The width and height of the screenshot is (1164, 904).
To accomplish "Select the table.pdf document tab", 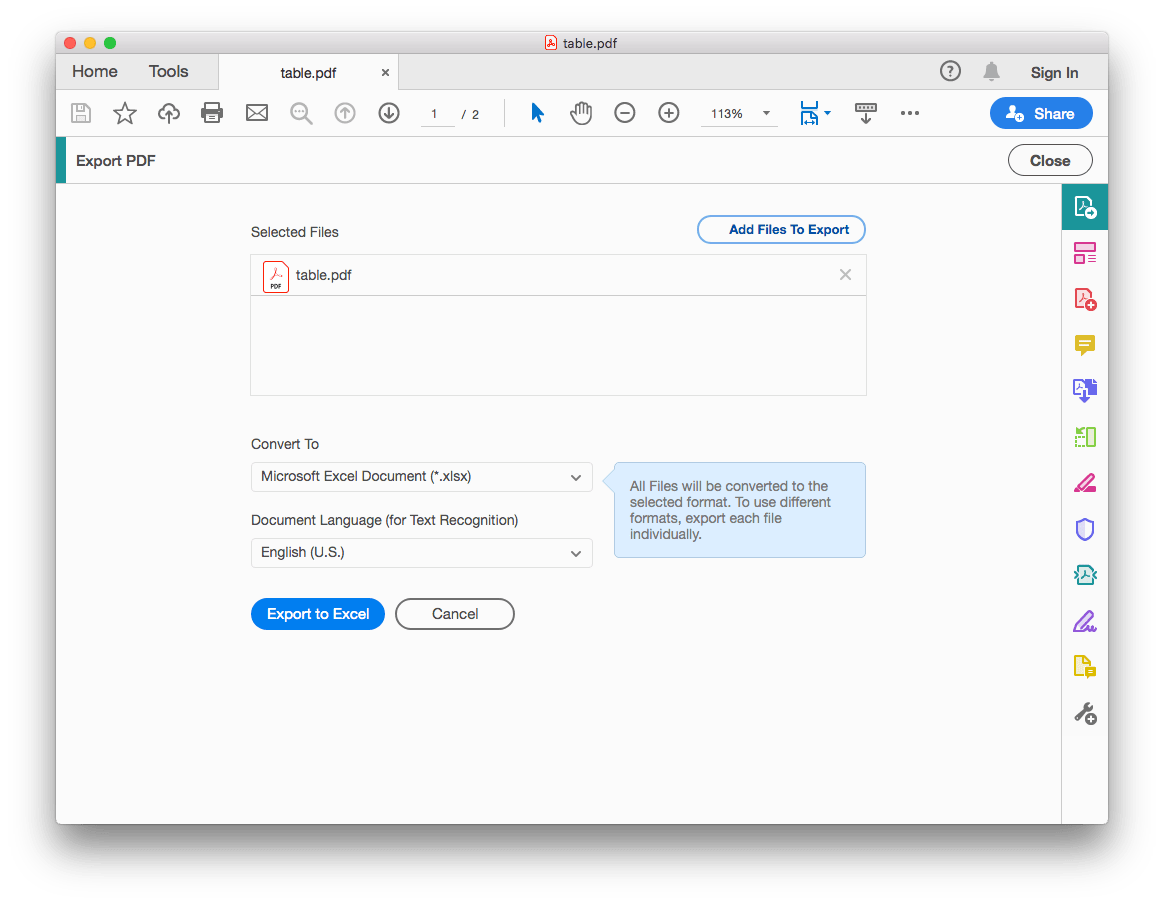I will coord(308,73).
